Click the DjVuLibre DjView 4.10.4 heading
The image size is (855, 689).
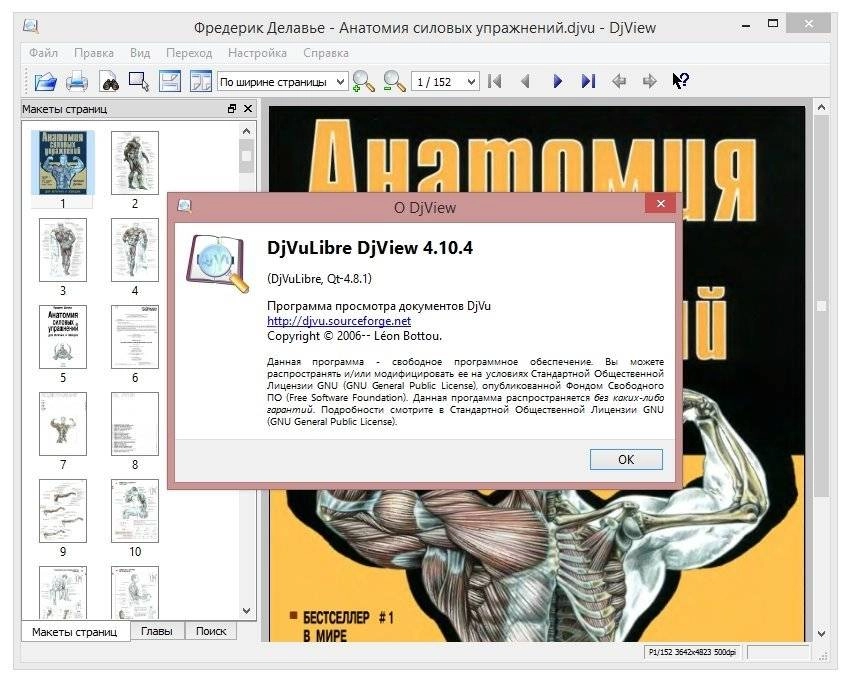click(x=370, y=248)
